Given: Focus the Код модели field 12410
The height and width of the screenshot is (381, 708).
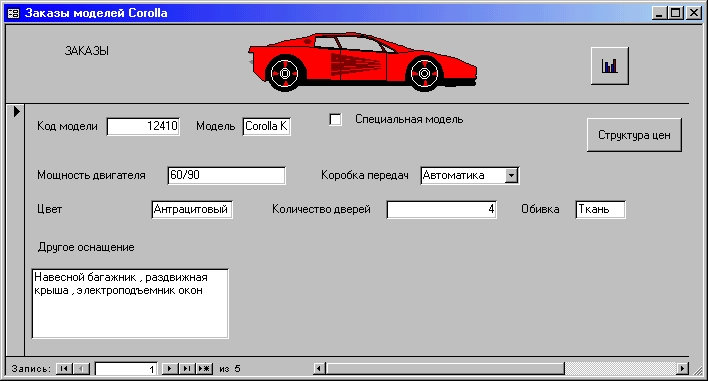Looking at the screenshot, I should [x=143, y=126].
